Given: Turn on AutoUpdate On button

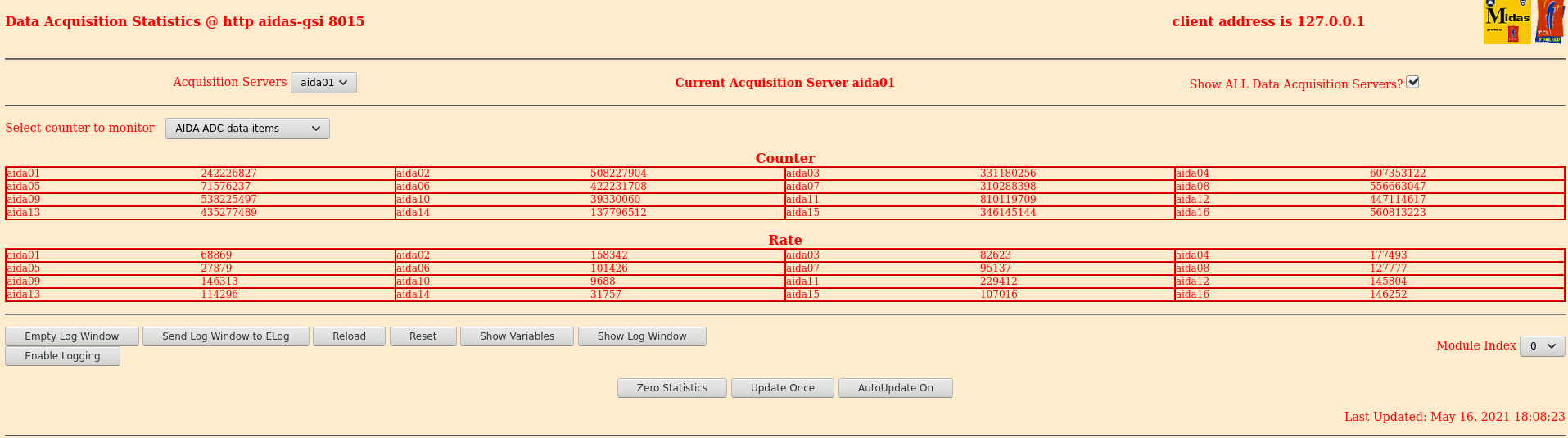Looking at the screenshot, I should pos(896,388).
